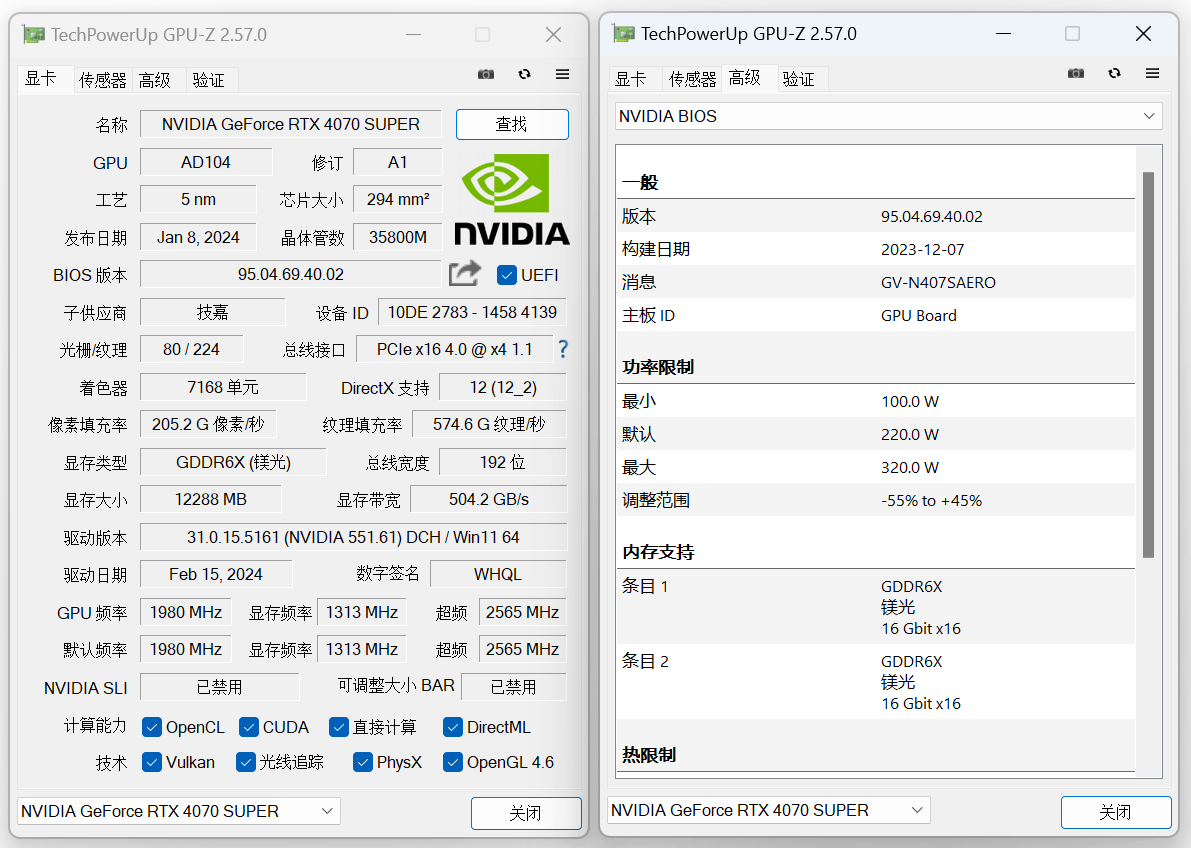Switch to 传感器 tab in left window
Screen dimensions: 1191x848
103,80
